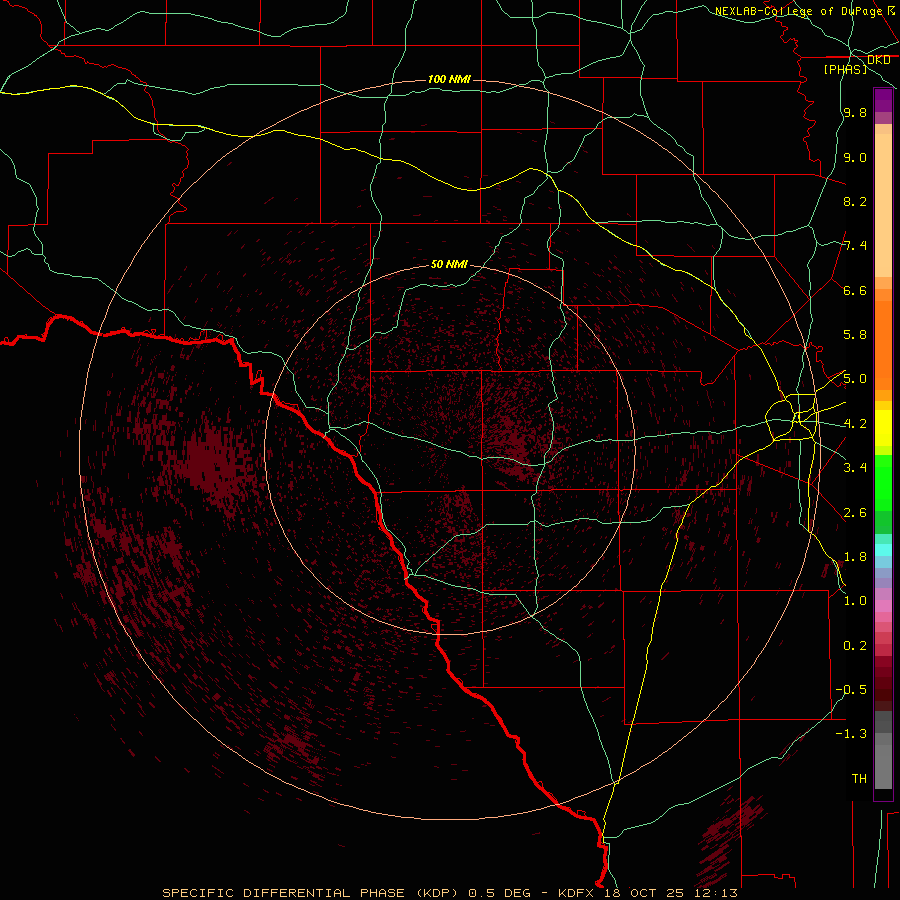
Task: Click the yellow segment of the color bar
Action: point(883,428)
